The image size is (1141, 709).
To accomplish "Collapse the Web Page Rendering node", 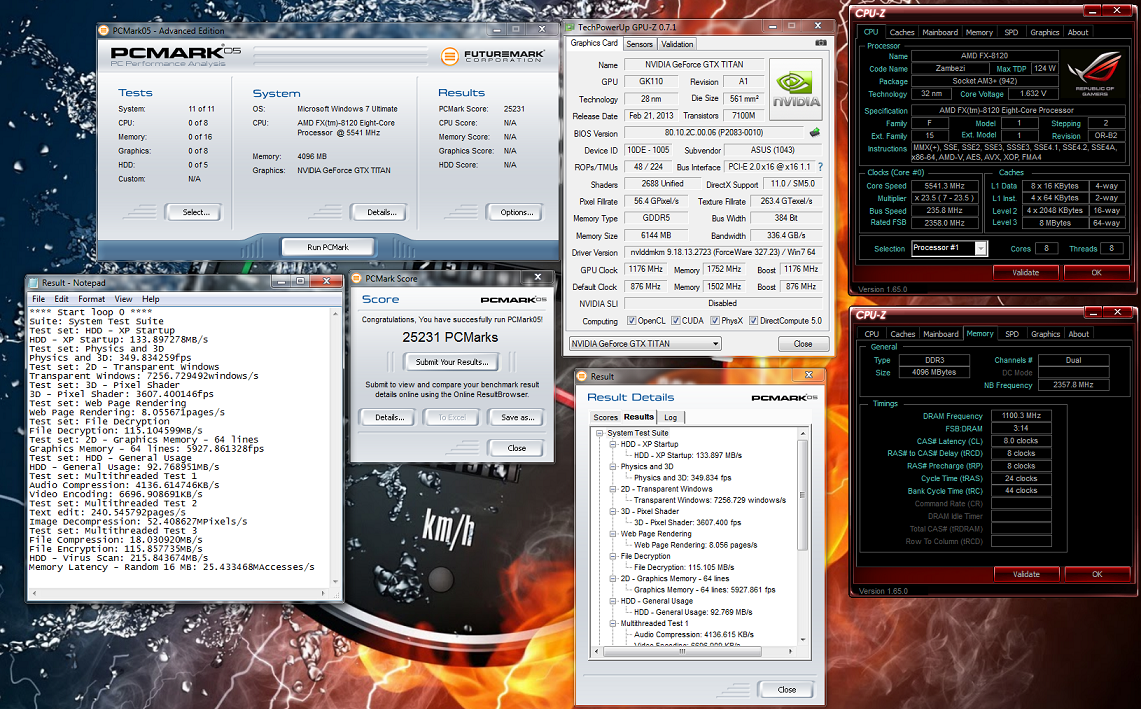I will 613,534.
